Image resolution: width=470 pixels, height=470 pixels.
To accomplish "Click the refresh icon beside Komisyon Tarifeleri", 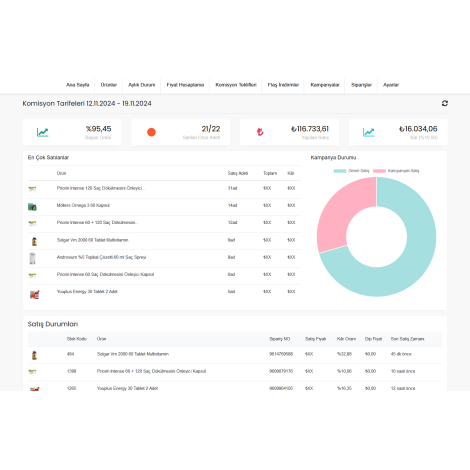I will pos(444,103).
